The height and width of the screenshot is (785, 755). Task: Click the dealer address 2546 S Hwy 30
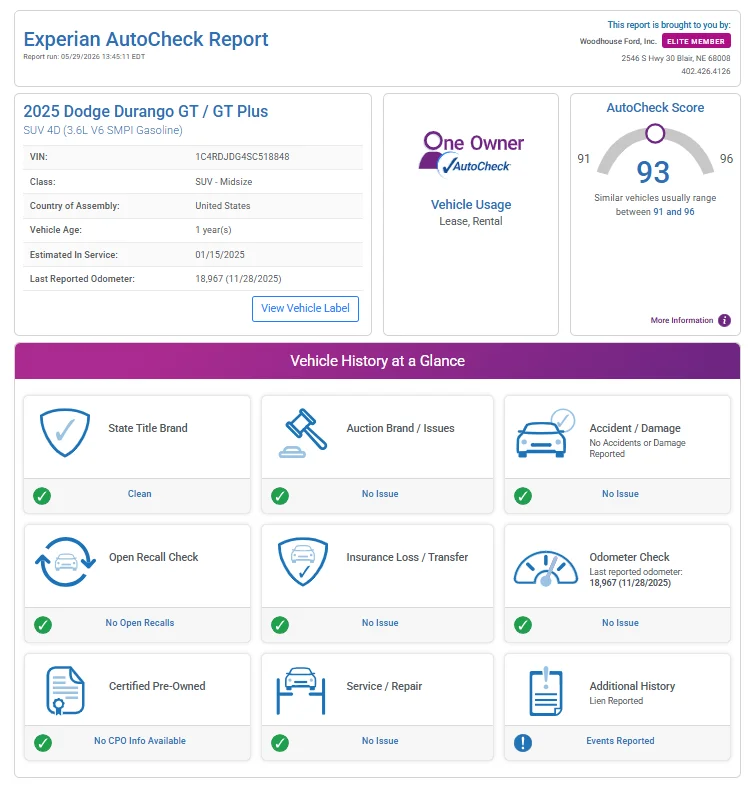(x=676, y=58)
